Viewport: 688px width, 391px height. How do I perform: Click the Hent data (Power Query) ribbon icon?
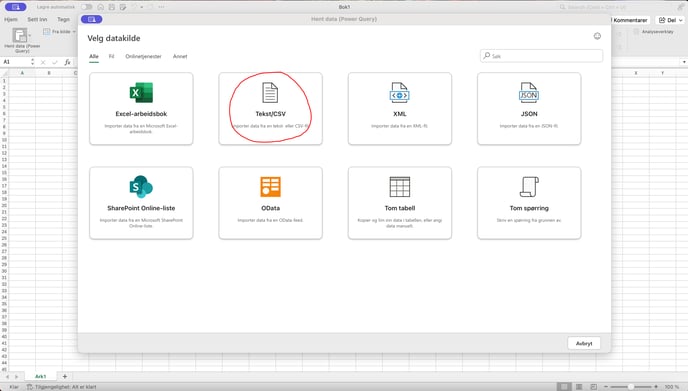click(x=20, y=35)
